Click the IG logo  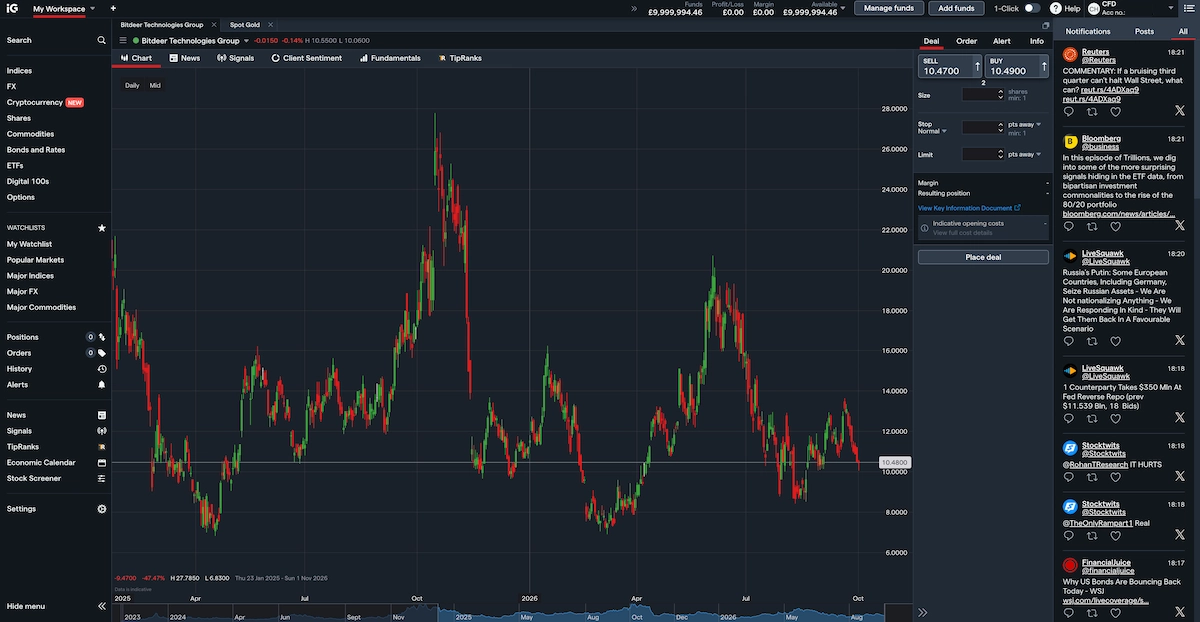[12, 8]
